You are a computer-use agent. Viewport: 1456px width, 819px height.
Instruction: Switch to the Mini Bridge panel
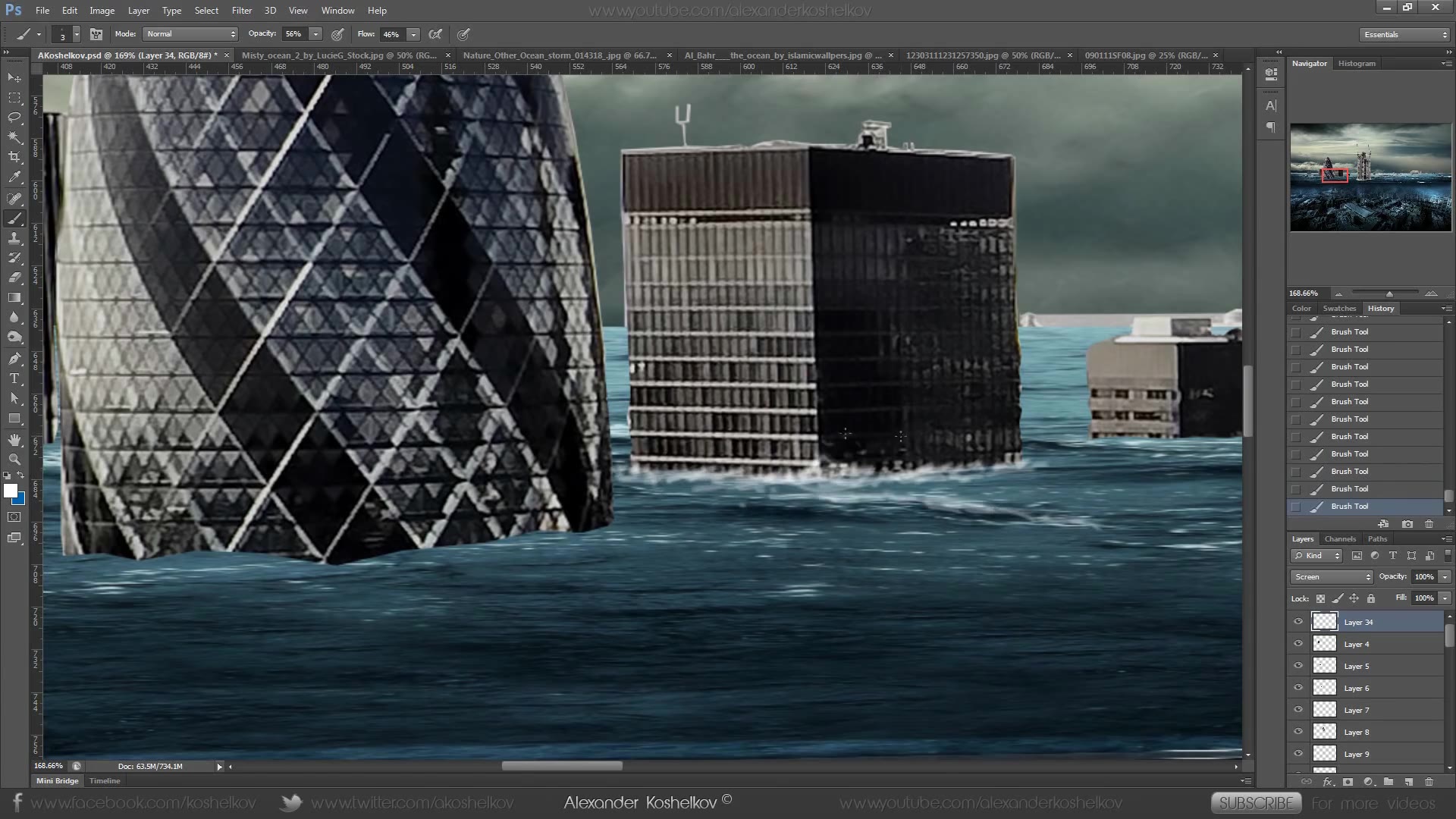(57, 780)
